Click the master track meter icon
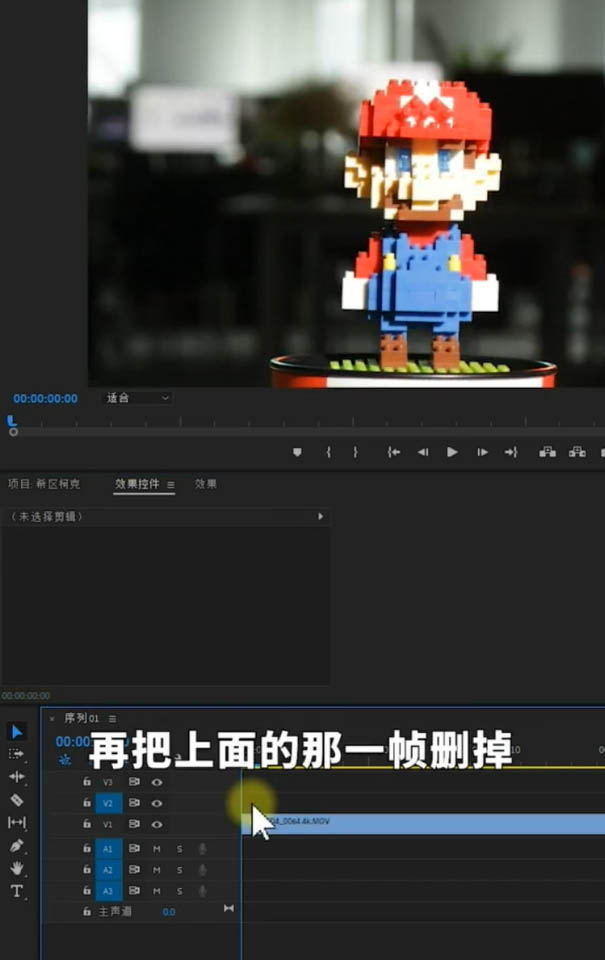The width and height of the screenshot is (605, 960). [228, 908]
